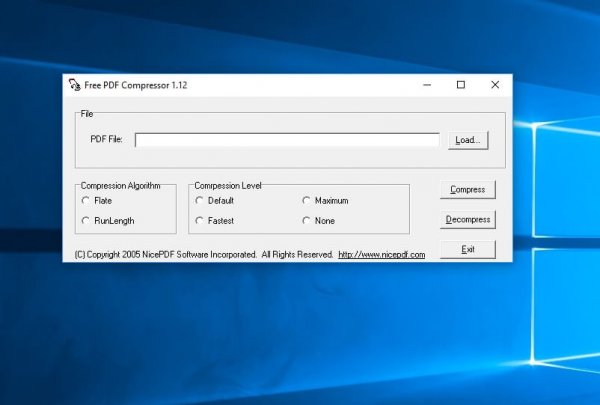This screenshot has width=600, height=405.
Task: Click the Load... button
Action: click(468, 140)
